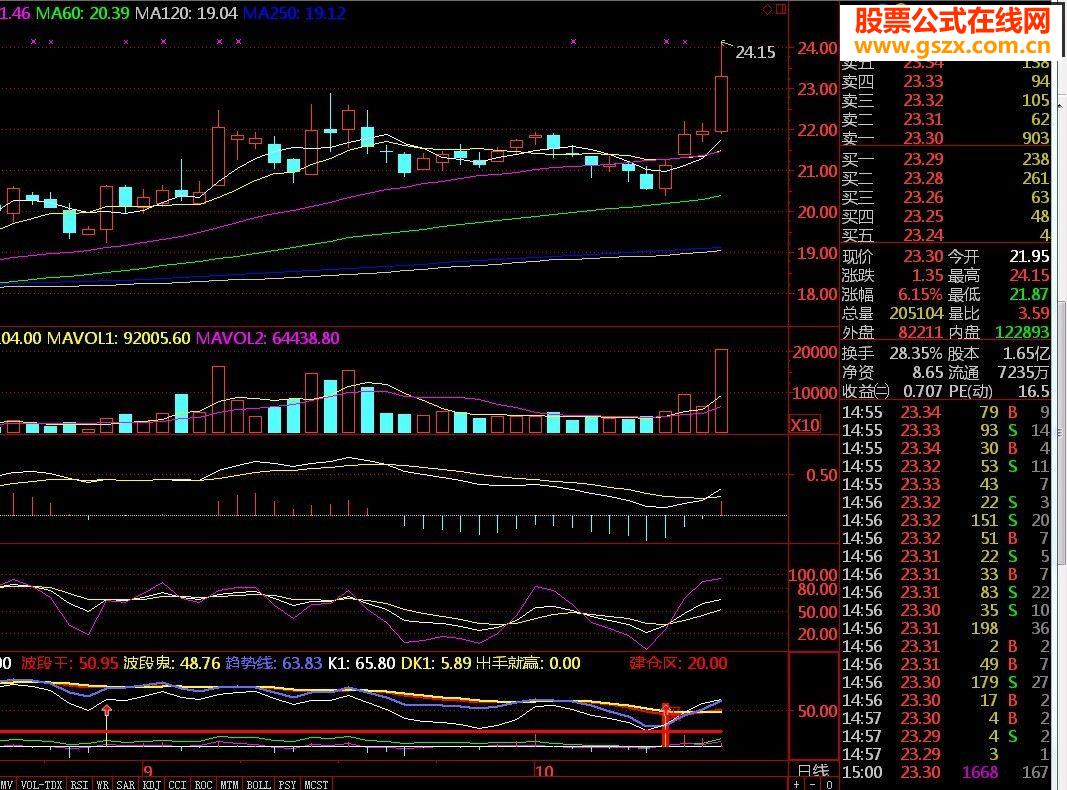Click the 总量 205104 value

tap(916, 314)
